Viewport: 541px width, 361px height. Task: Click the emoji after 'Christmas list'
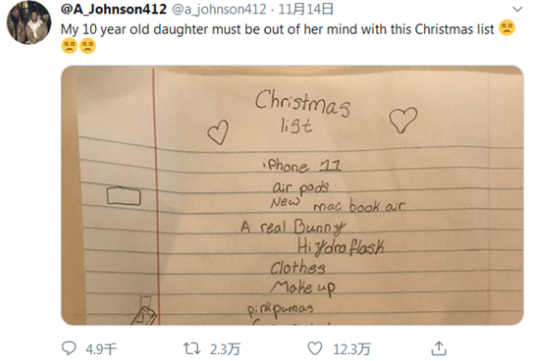(507, 29)
